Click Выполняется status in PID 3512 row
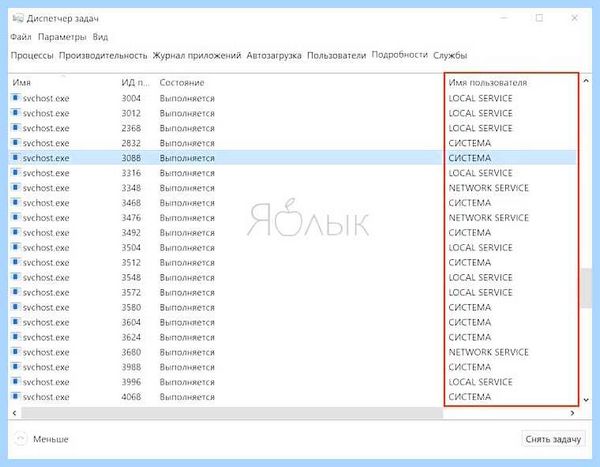This screenshot has height=467, width=600. [187, 263]
